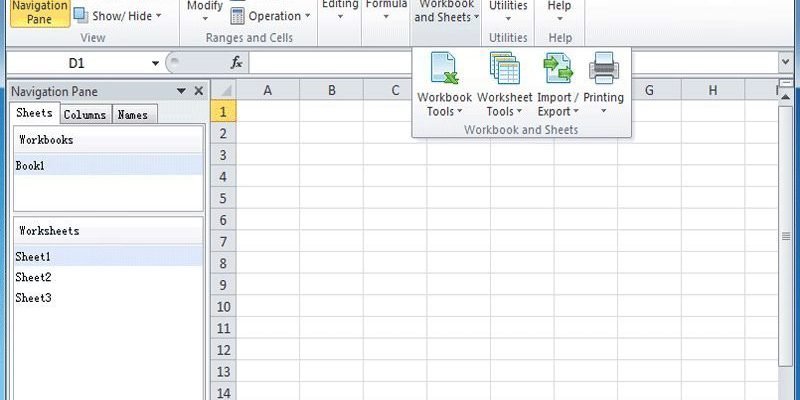The width and height of the screenshot is (800, 400).
Task: Click the Show/Hide icon in View group
Action: [81, 16]
